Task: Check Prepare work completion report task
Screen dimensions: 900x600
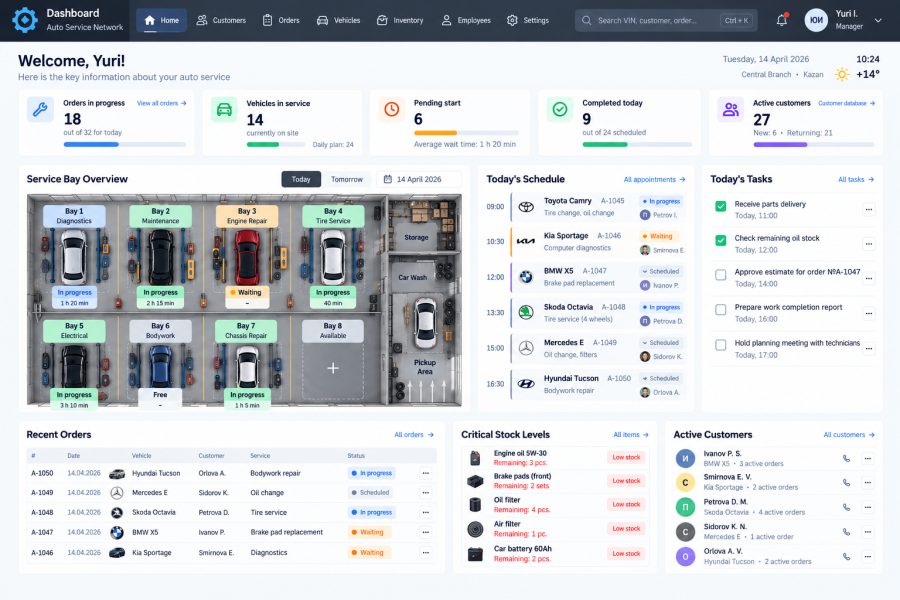Action: pyautogui.click(x=721, y=309)
